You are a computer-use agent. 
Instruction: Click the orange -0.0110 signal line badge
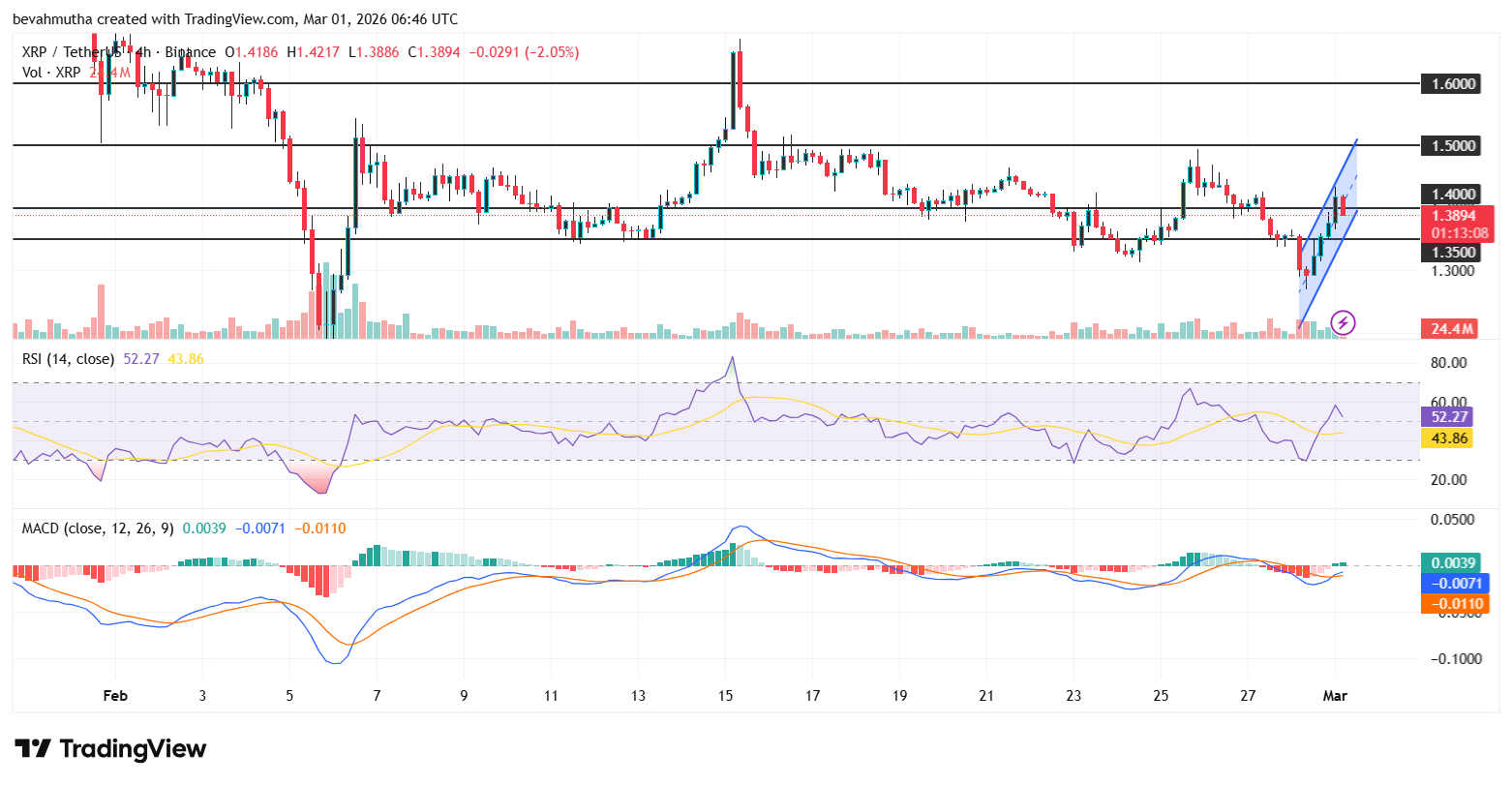pos(1456,602)
